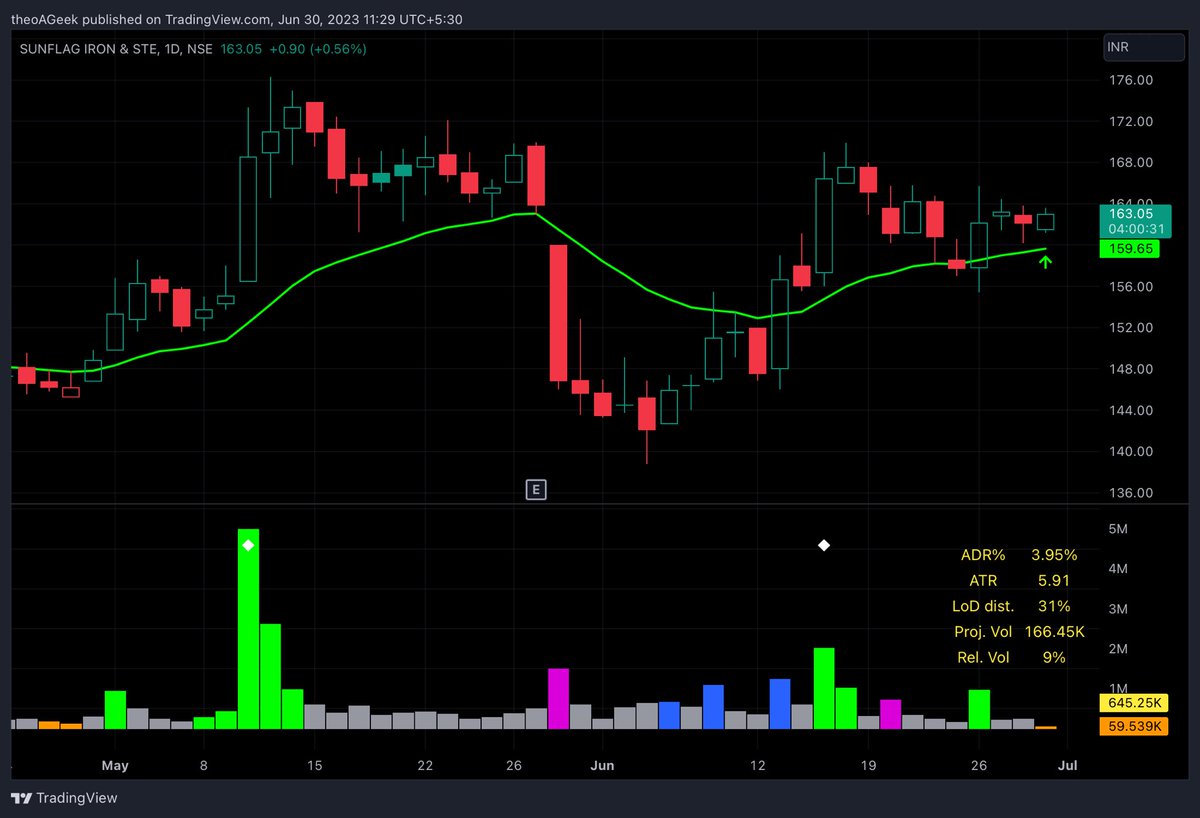Click the SUNFLAG IRON & STE symbol title

pyautogui.click(x=114, y=48)
